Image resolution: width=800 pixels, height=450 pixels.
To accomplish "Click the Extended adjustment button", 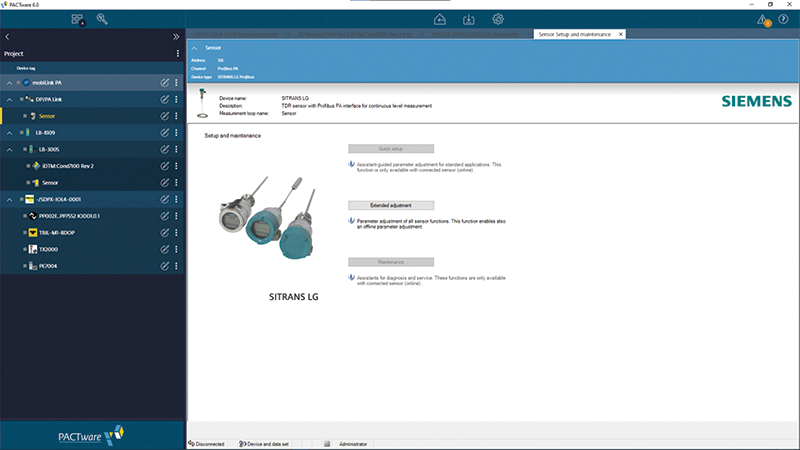I will (x=391, y=205).
